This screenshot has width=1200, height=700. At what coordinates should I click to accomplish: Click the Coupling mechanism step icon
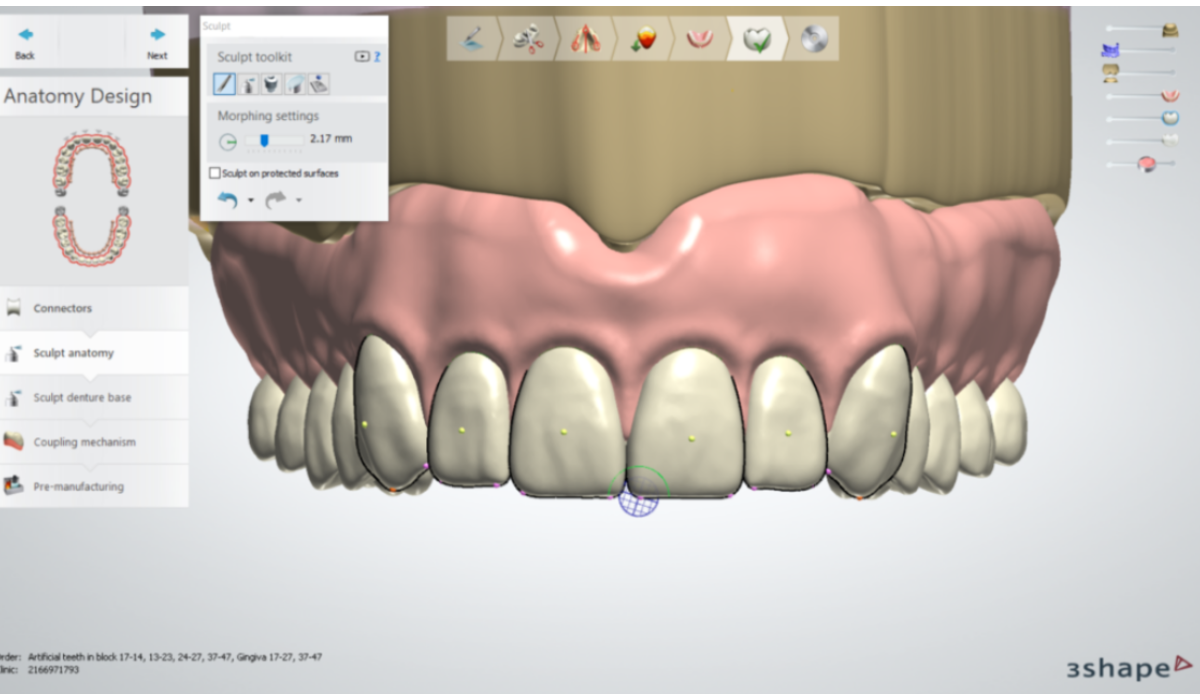click(x=13, y=442)
